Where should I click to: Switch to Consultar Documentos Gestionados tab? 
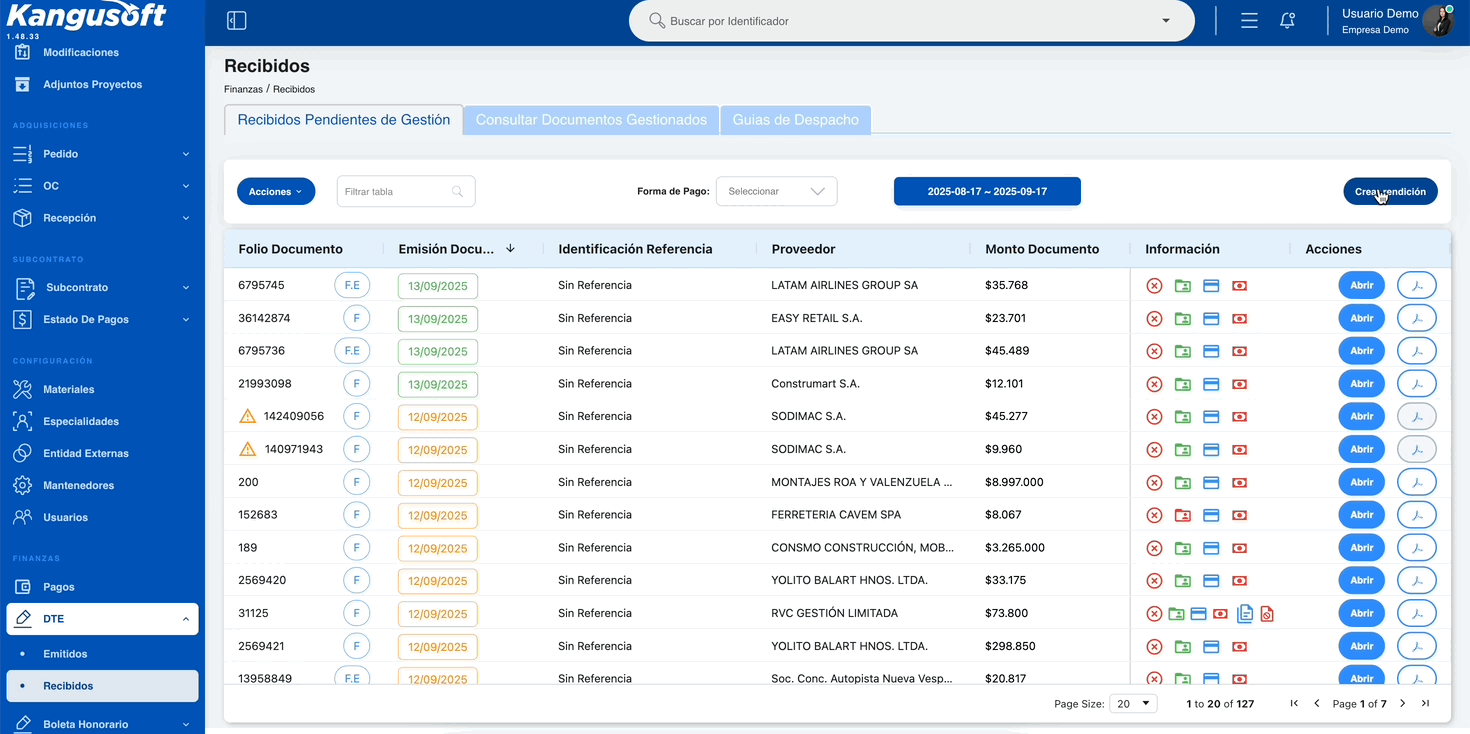[x=591, y=120]
